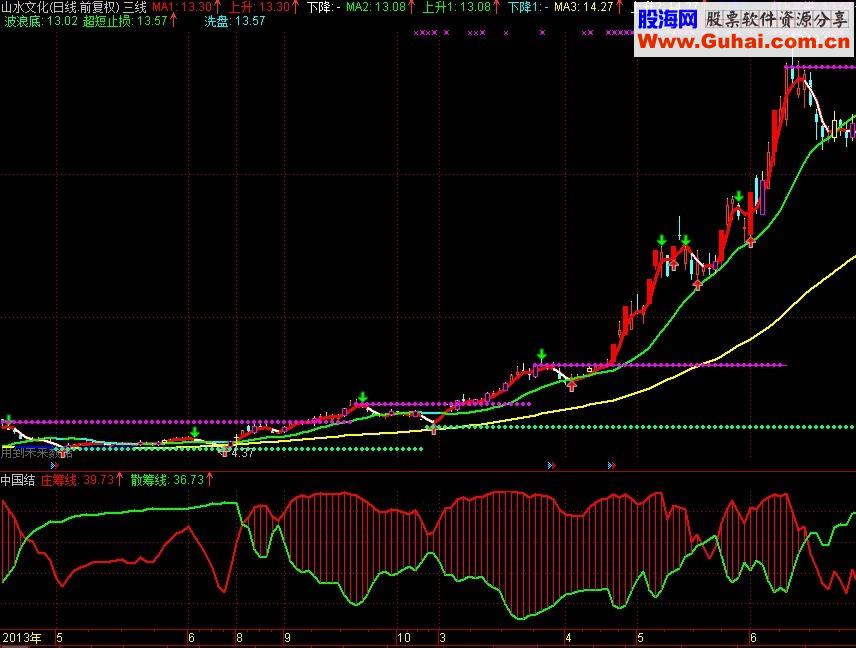Select month 3 on the time axis
The image size is (856, 648).
pyautogui.click(x=443, y=638)
